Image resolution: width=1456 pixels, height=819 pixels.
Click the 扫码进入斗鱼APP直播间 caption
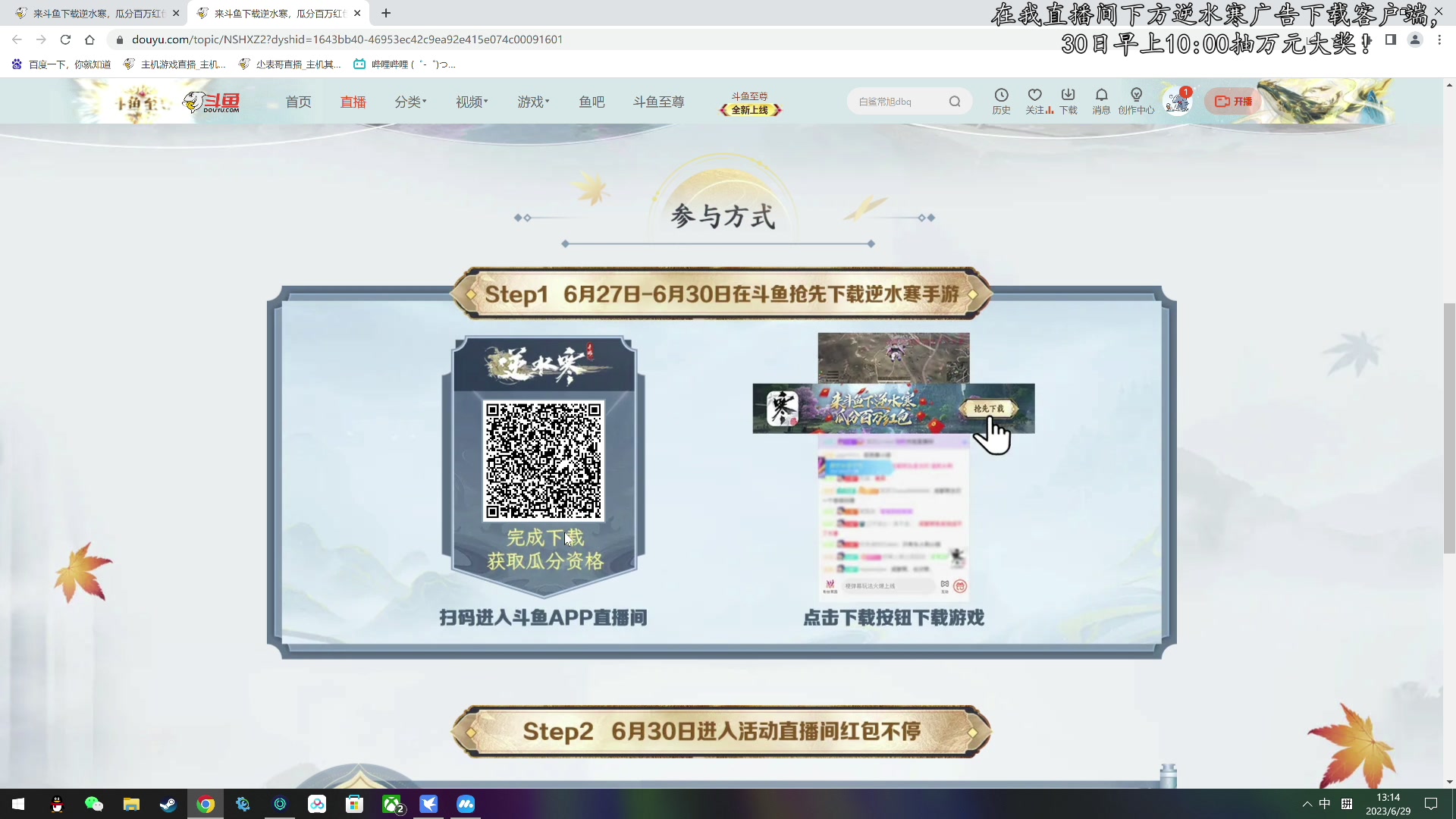point(543,617)
